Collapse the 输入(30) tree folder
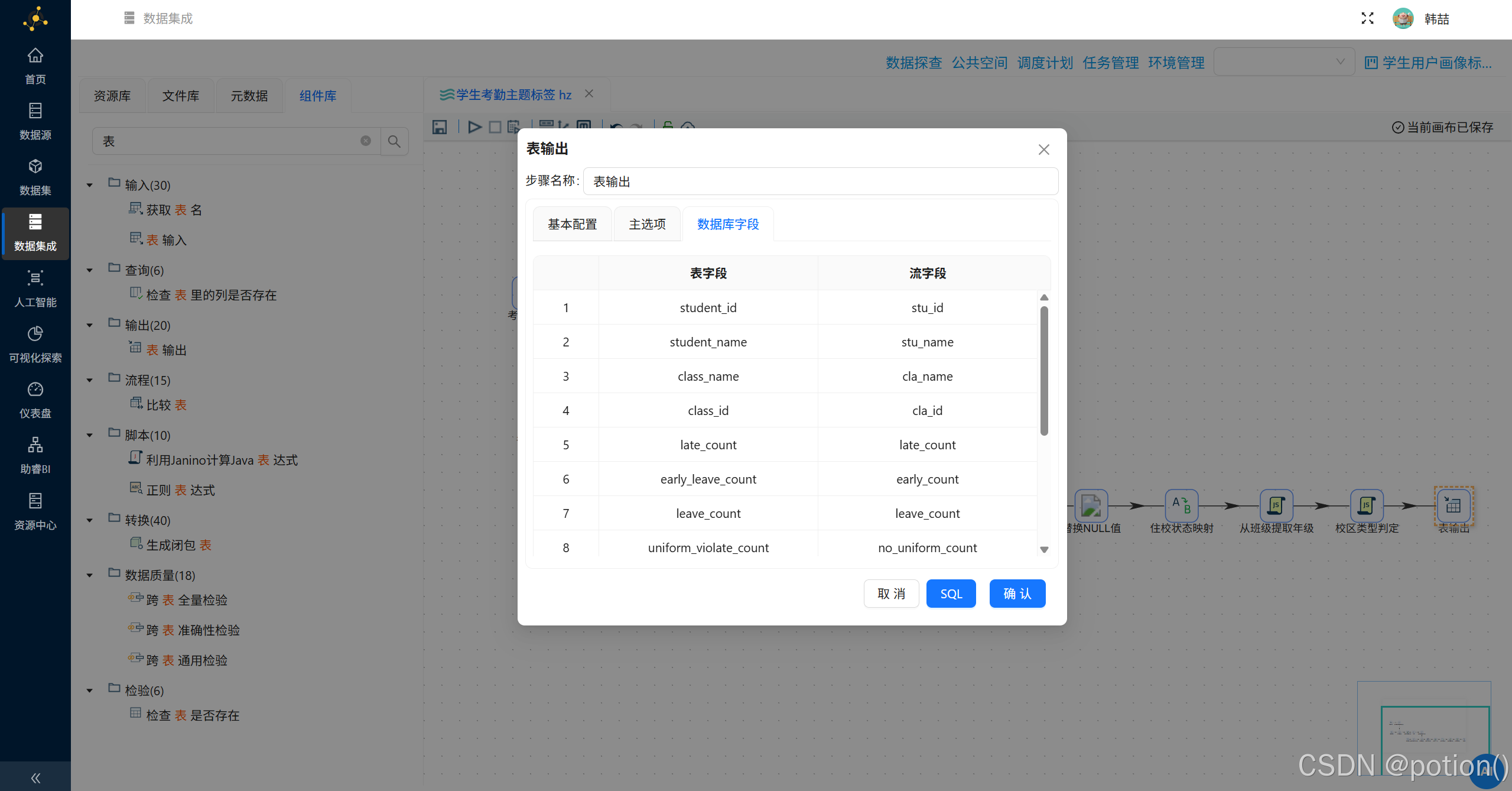The width and height of the screenshot is (1512, 791). (90, 185)
